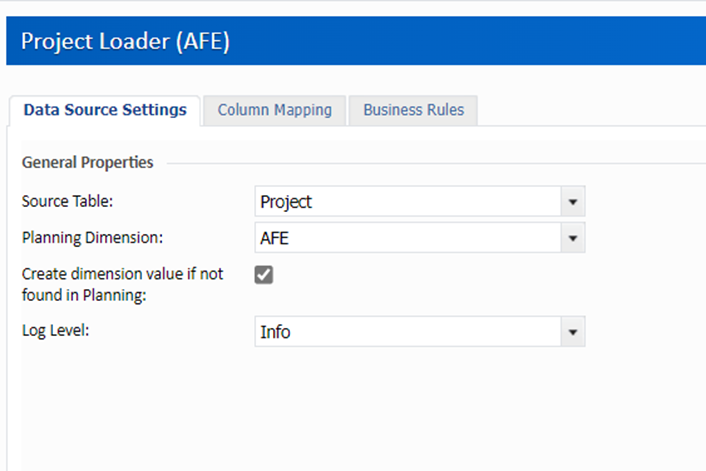Click the 'Log Level:' label text
The height and width of the screenshot is (471, 706).
coord(56,330)
